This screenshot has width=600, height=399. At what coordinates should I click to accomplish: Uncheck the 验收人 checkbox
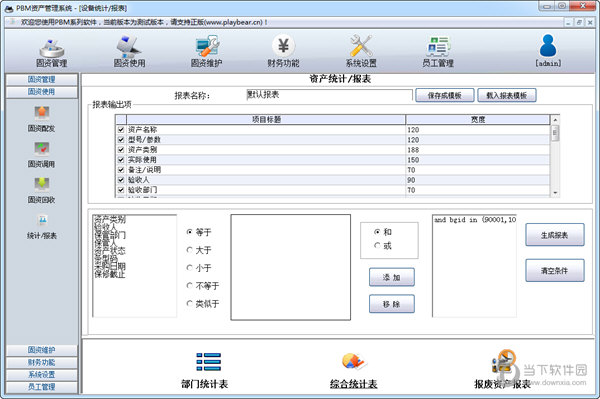click(121, 180)
